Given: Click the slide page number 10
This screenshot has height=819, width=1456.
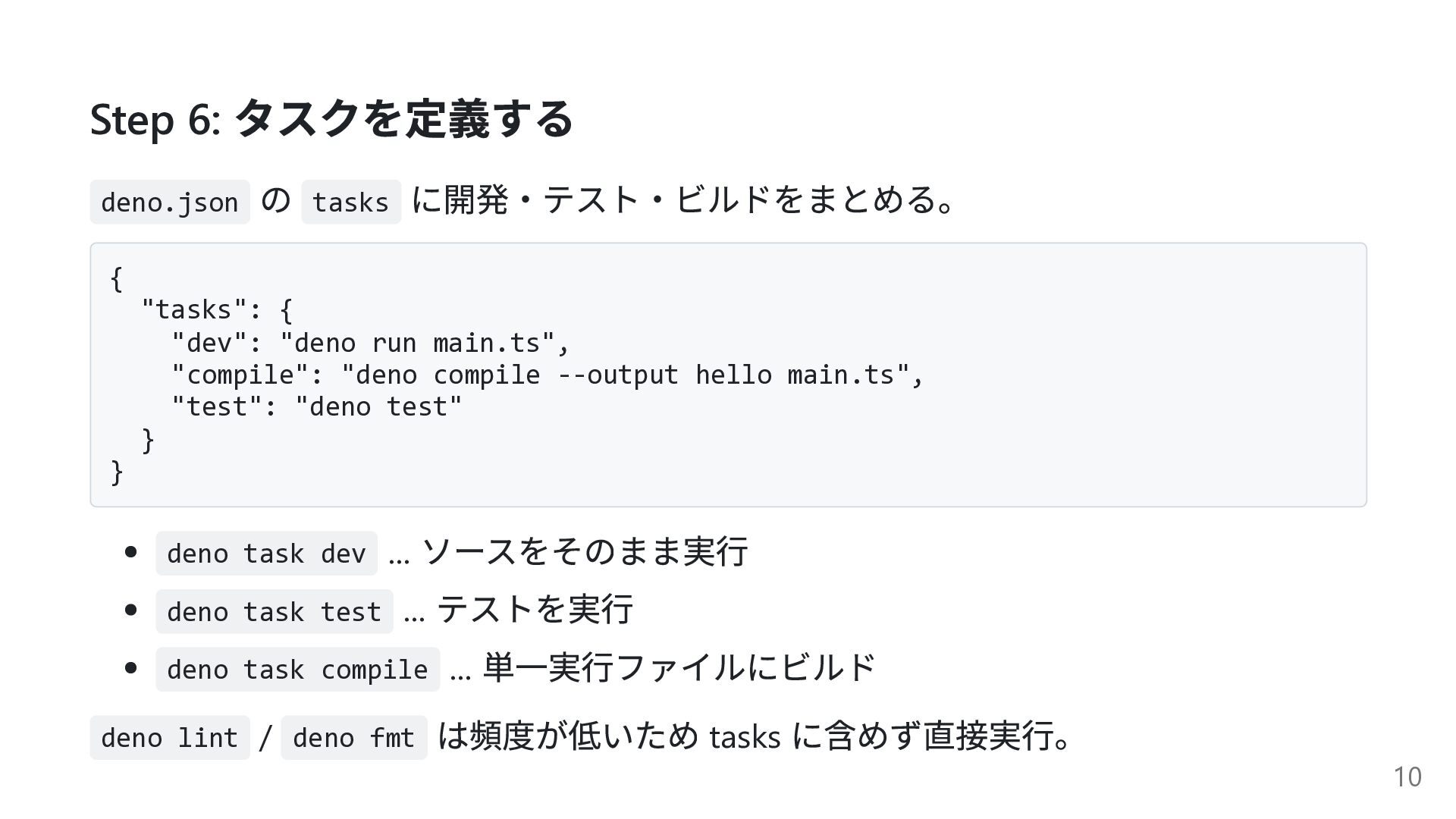Looking at the screenshot, I should [1407, 777].
